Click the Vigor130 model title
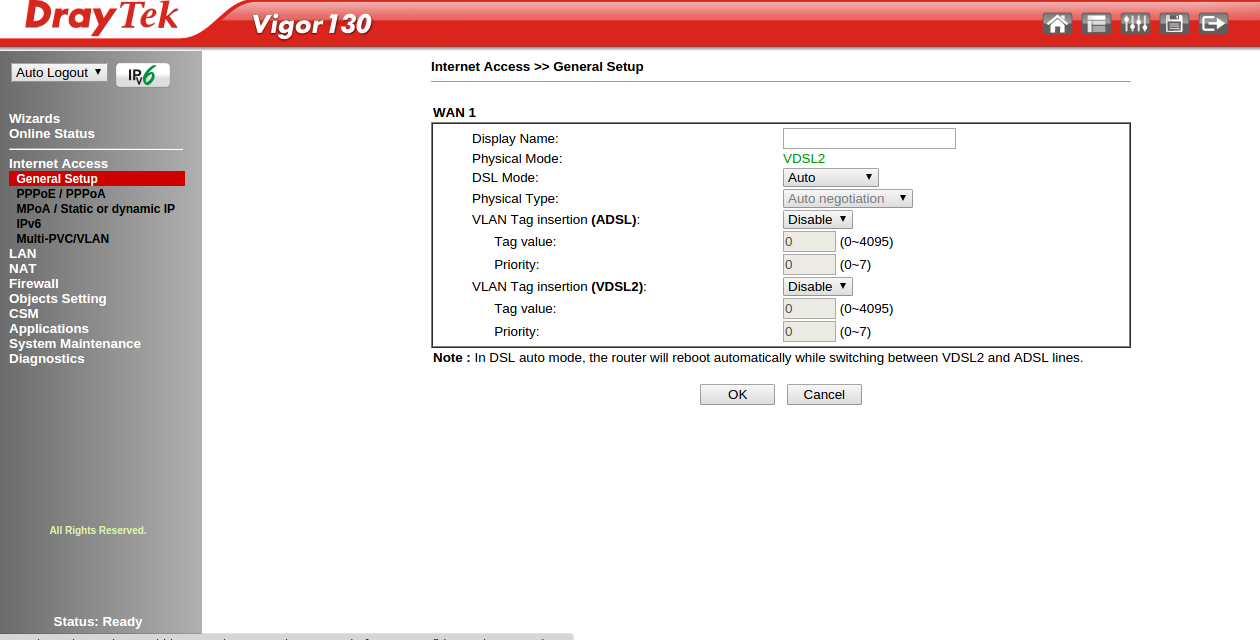Image resolution: width=1260 pixels, height=640 pixels. point(312,24)
